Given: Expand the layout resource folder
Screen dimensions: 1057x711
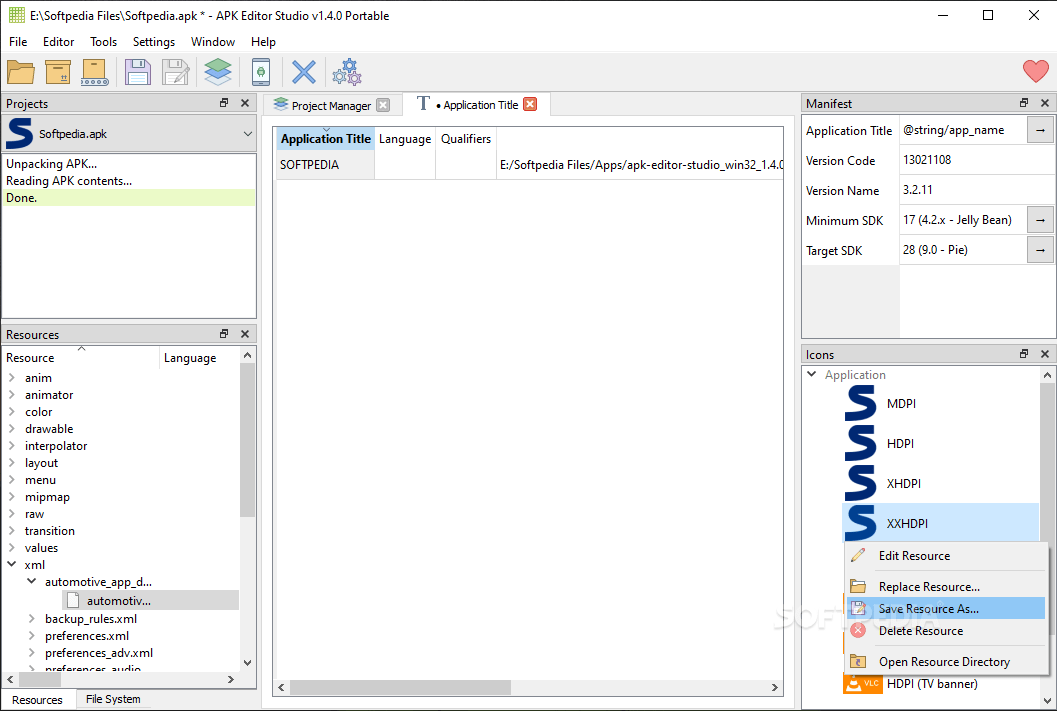Looking at the screenshot, I should 11,462.
